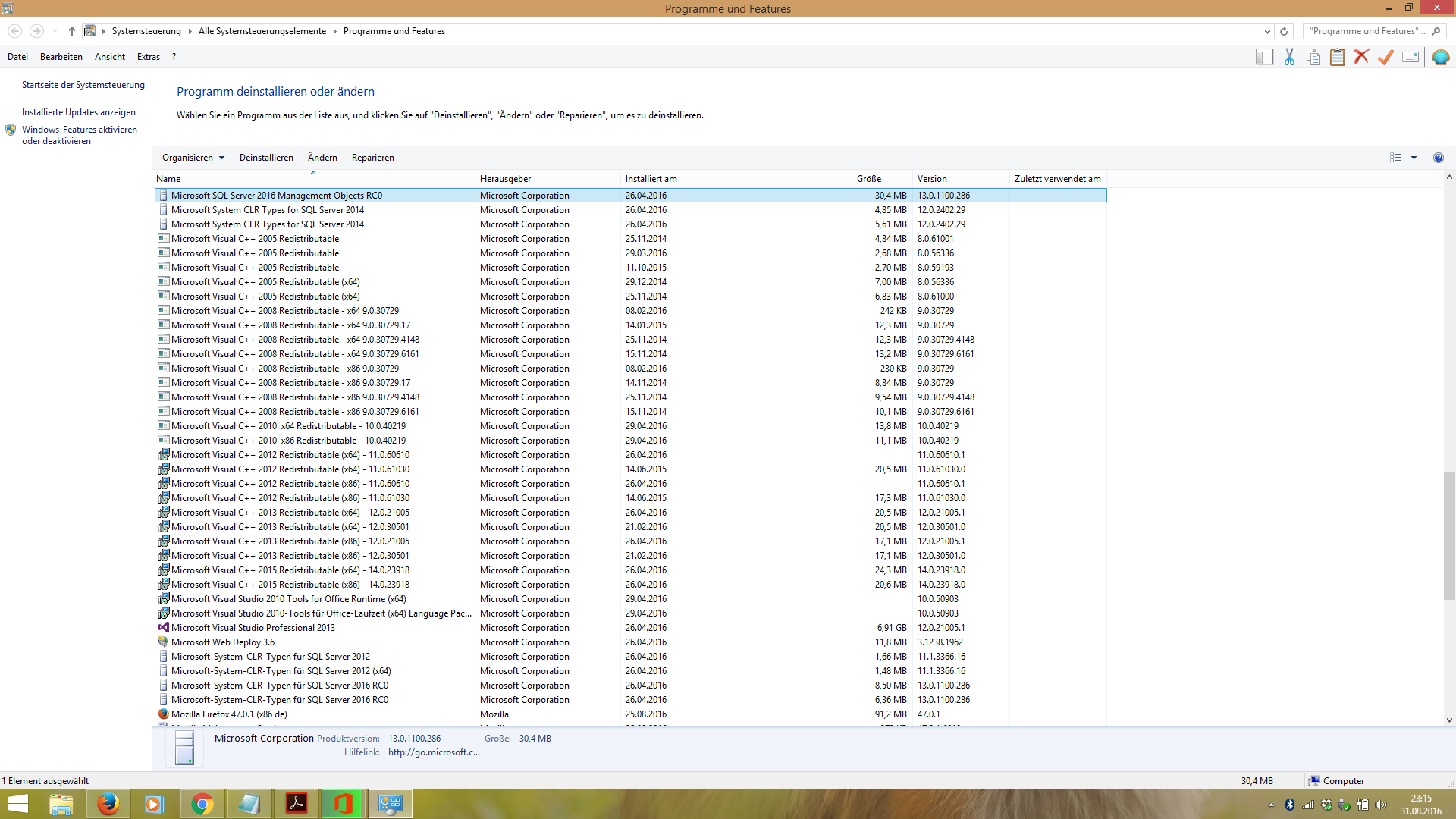Expand the address bar history dropdown
Screen dimensions: 1456x819
[1267, 31]
